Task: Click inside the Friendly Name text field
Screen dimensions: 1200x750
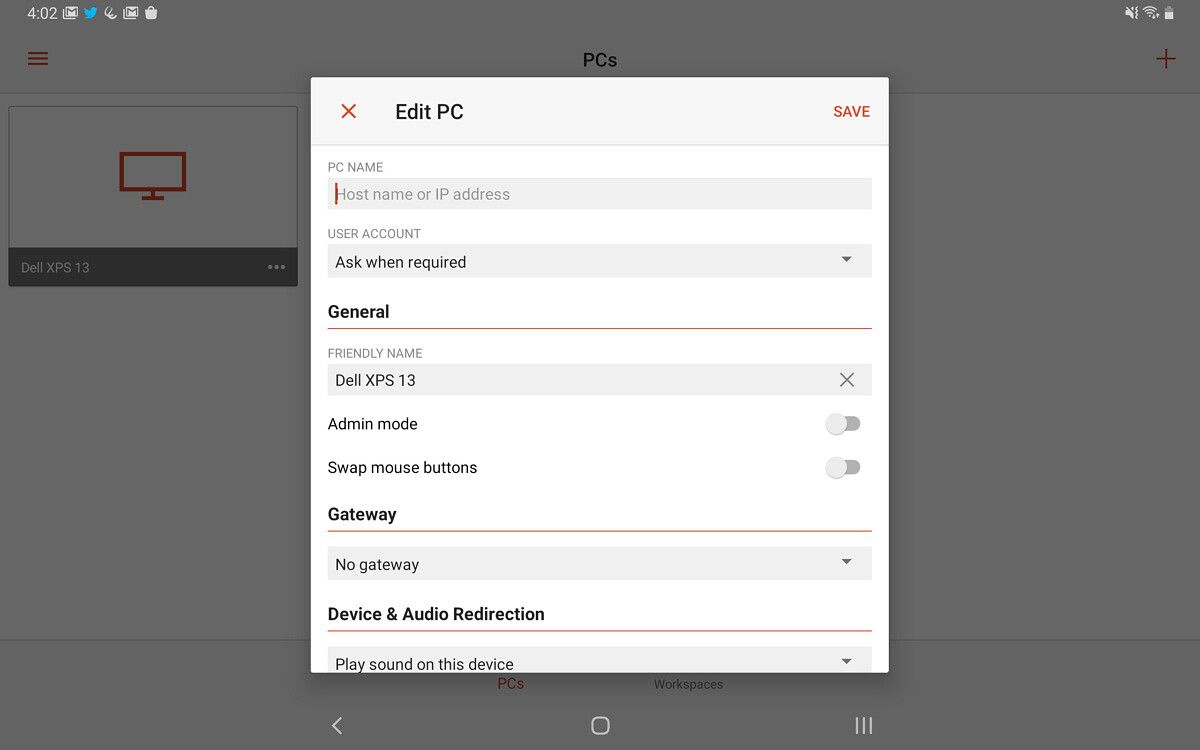Action: pos(580,380)
